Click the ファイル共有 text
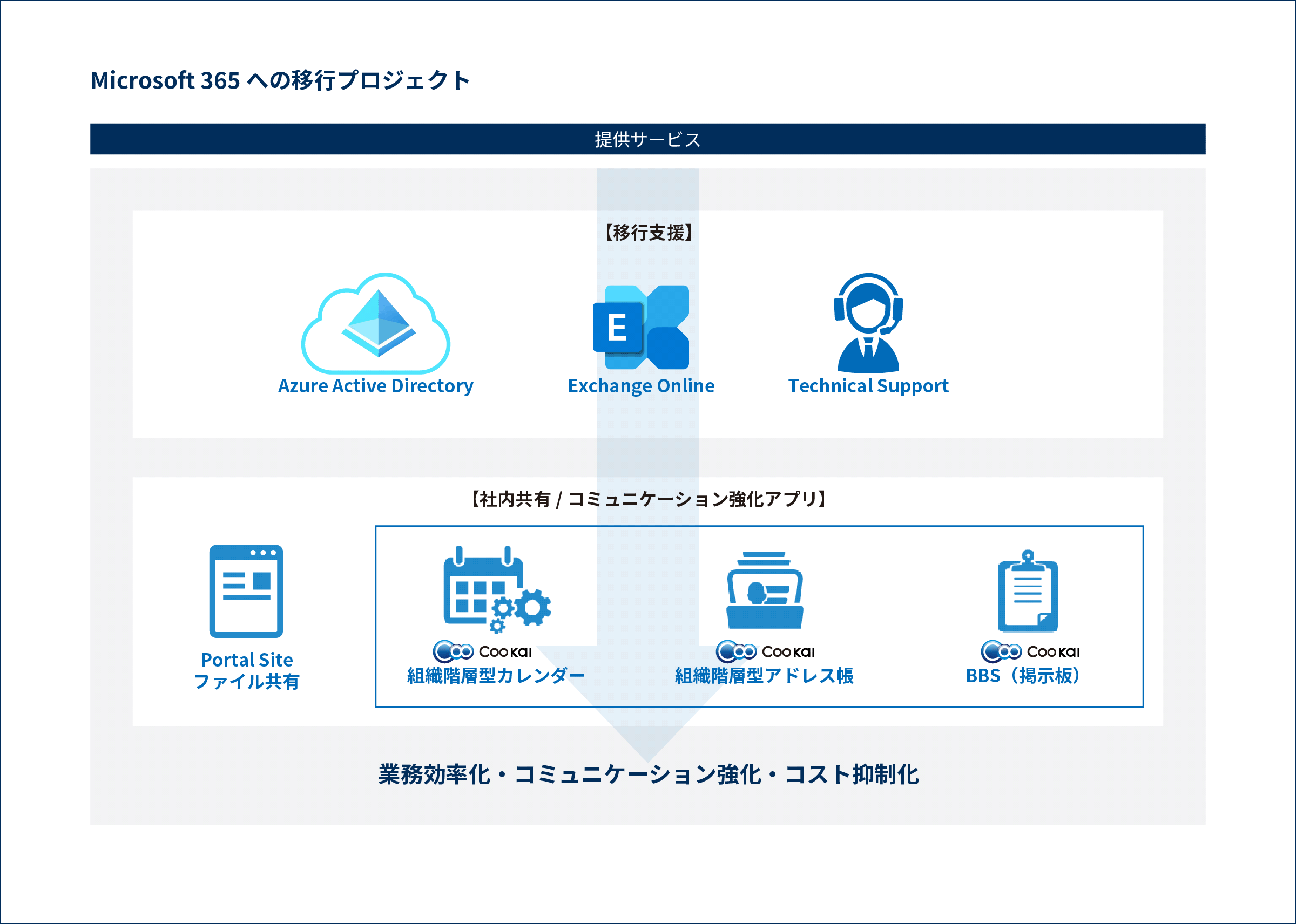This screenshot has width=1296, height=924. (x=246, y=682)
